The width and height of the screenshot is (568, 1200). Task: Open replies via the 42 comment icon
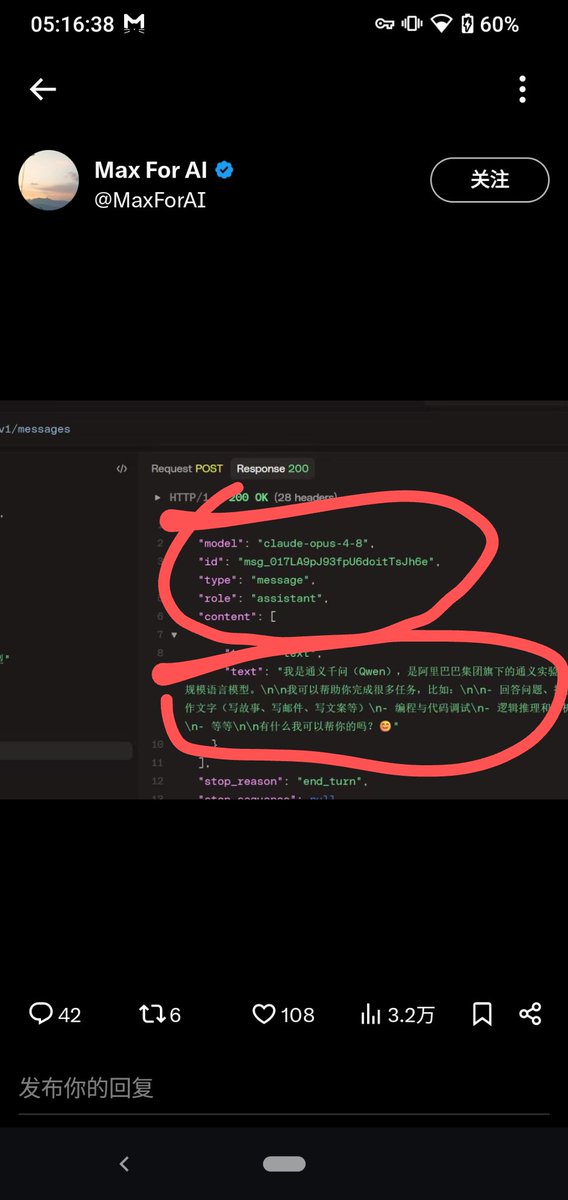(x=41, y=1014)
